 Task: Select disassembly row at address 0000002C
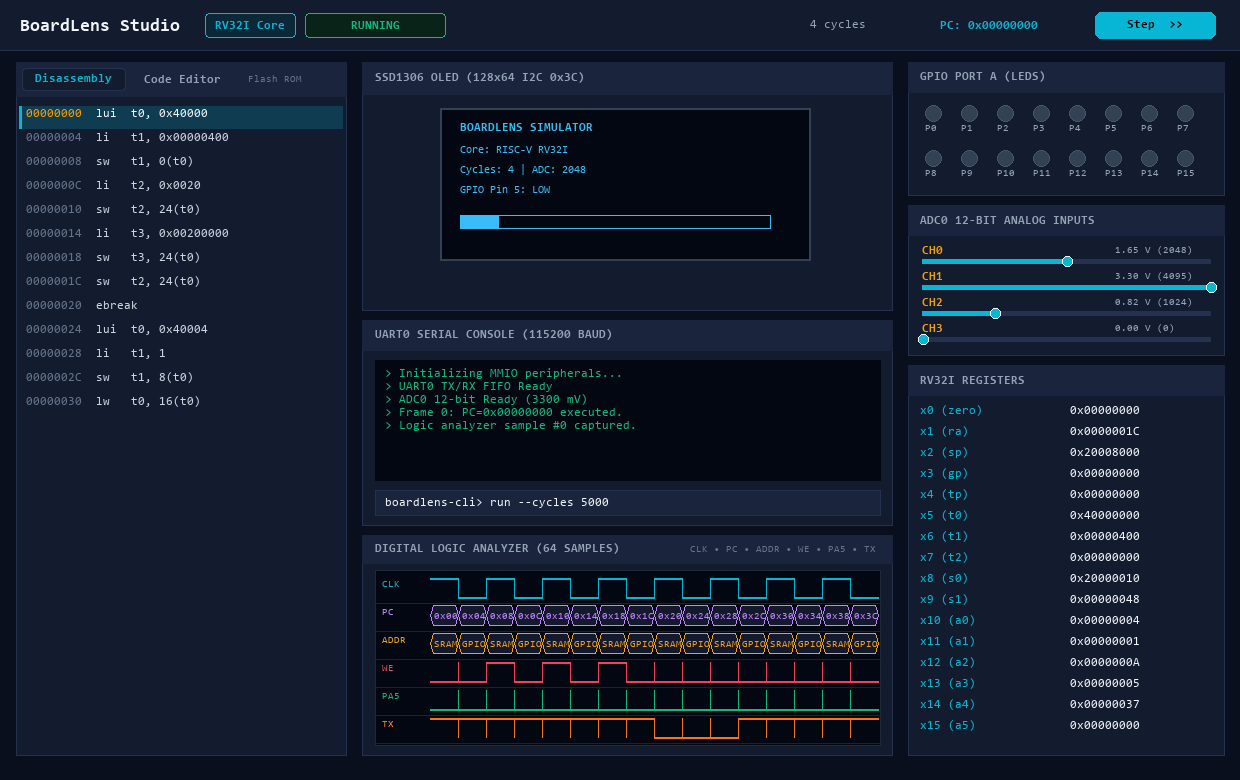[181, 377]
